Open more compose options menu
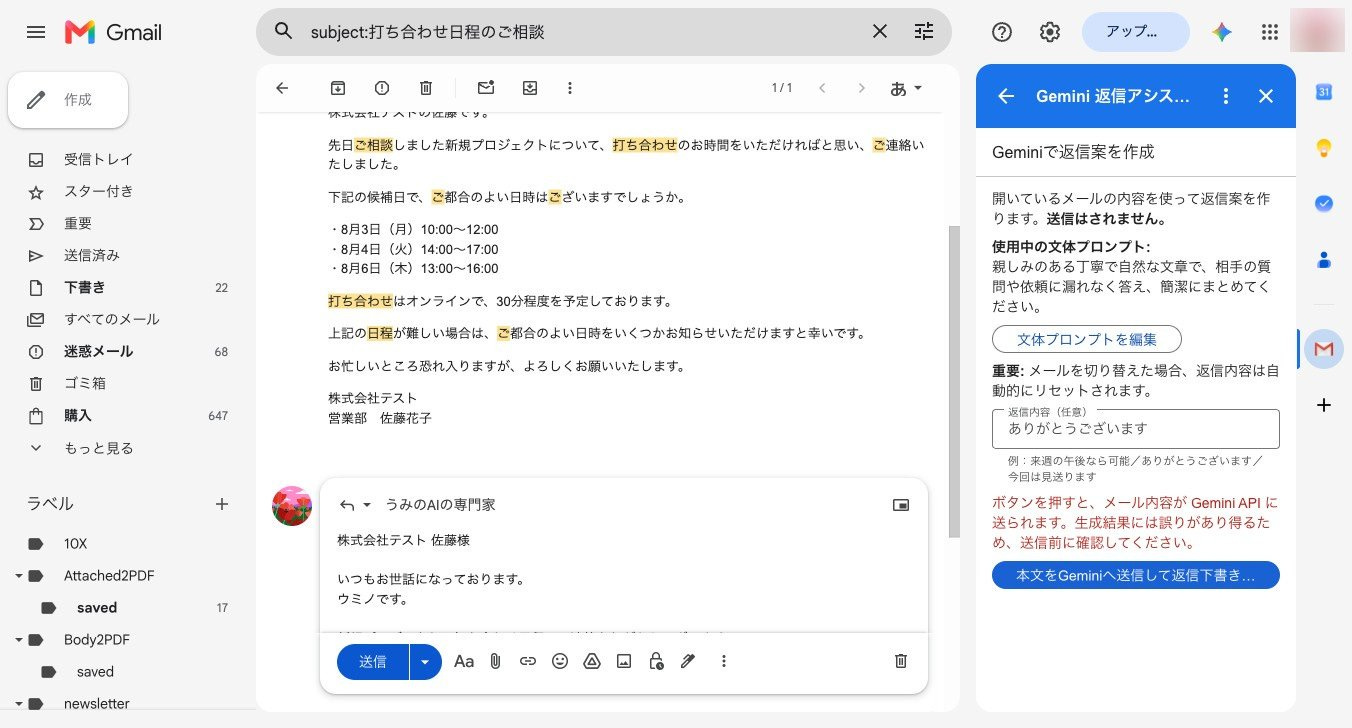The width and height of the screenshot is (1352, 728). point(724,661)
